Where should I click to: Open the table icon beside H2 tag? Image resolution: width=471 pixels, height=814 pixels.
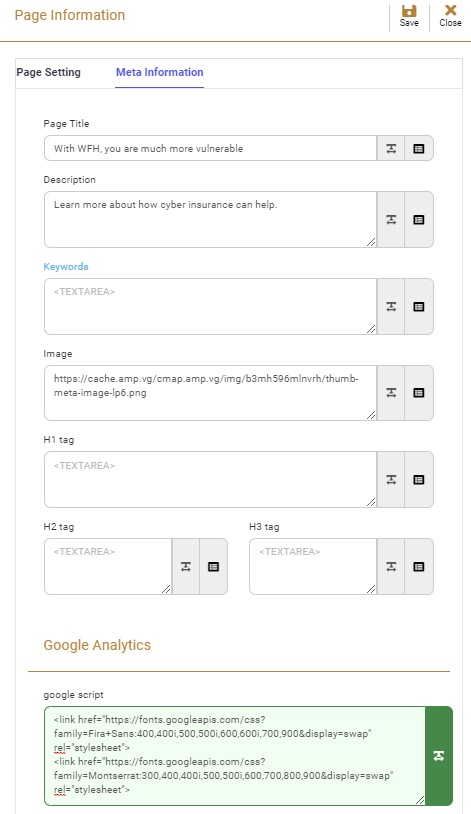coord(213,566)
